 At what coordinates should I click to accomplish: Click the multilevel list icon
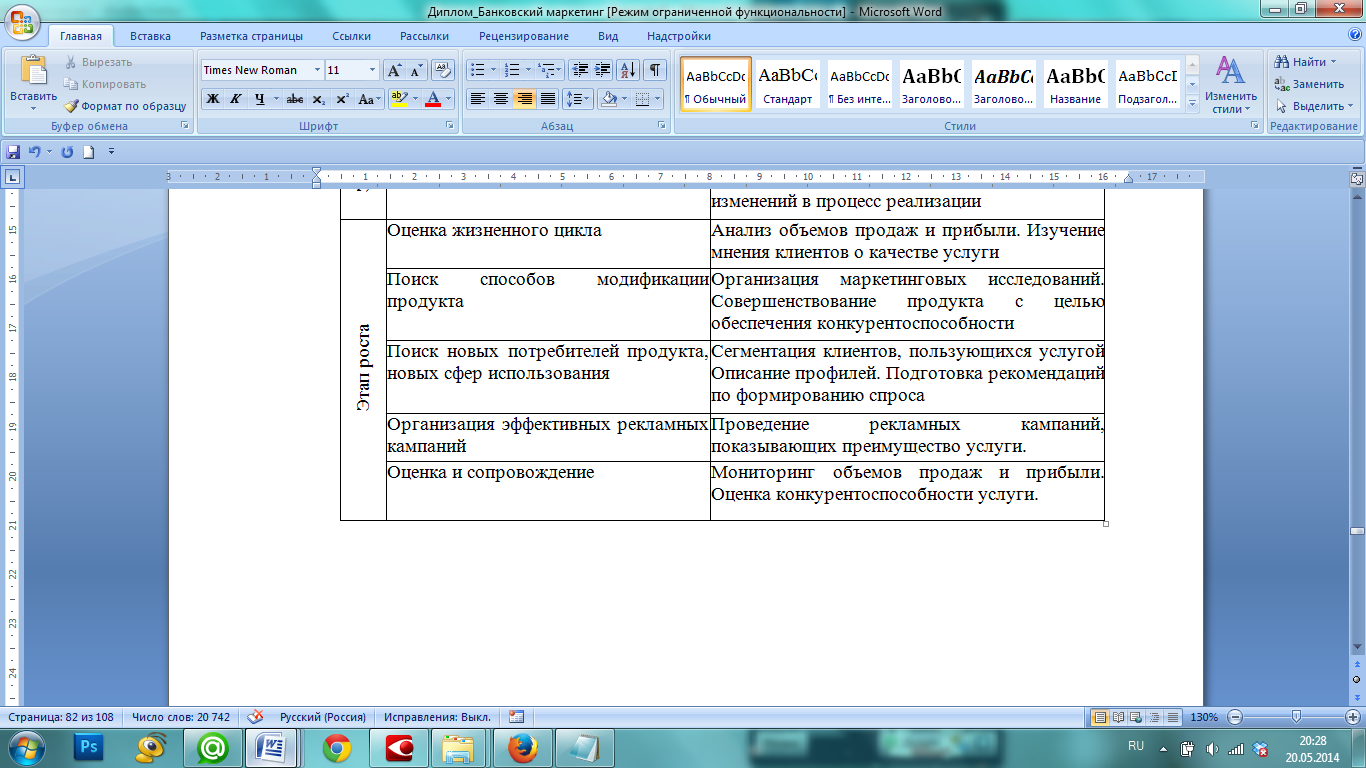pyautogui.click(x=546, y=70)
